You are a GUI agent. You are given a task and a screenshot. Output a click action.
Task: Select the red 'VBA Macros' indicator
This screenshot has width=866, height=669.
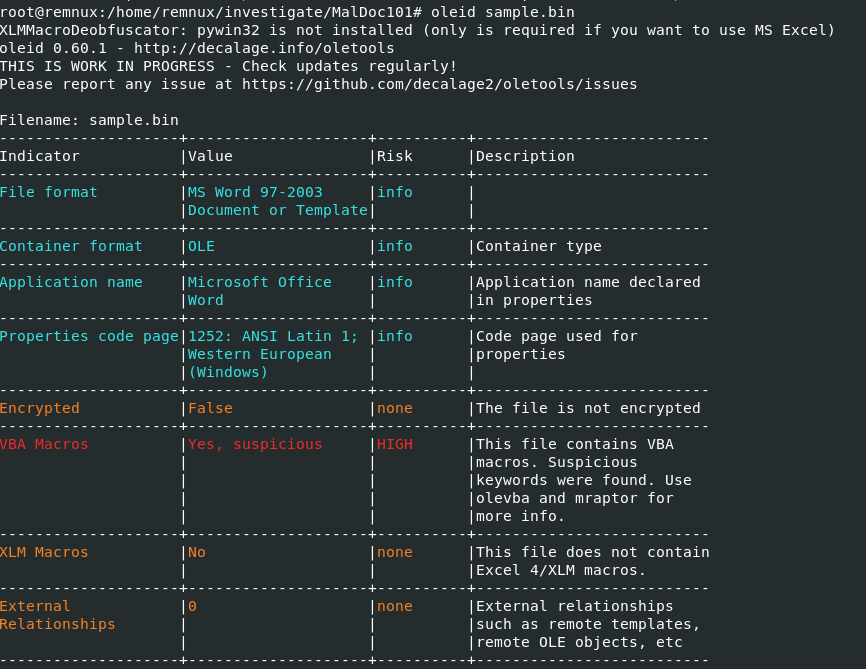(x=44, y=444)
